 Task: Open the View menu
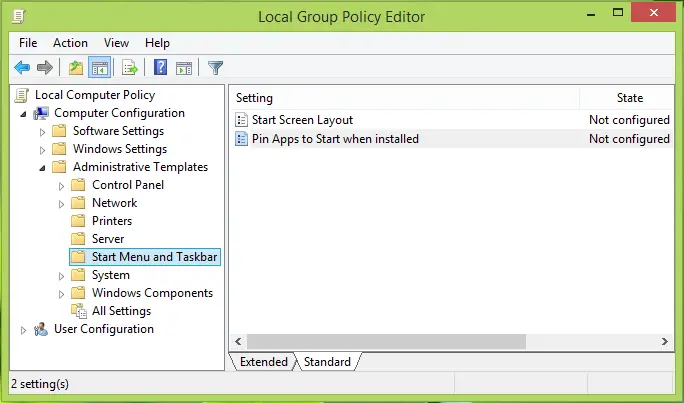116,43
